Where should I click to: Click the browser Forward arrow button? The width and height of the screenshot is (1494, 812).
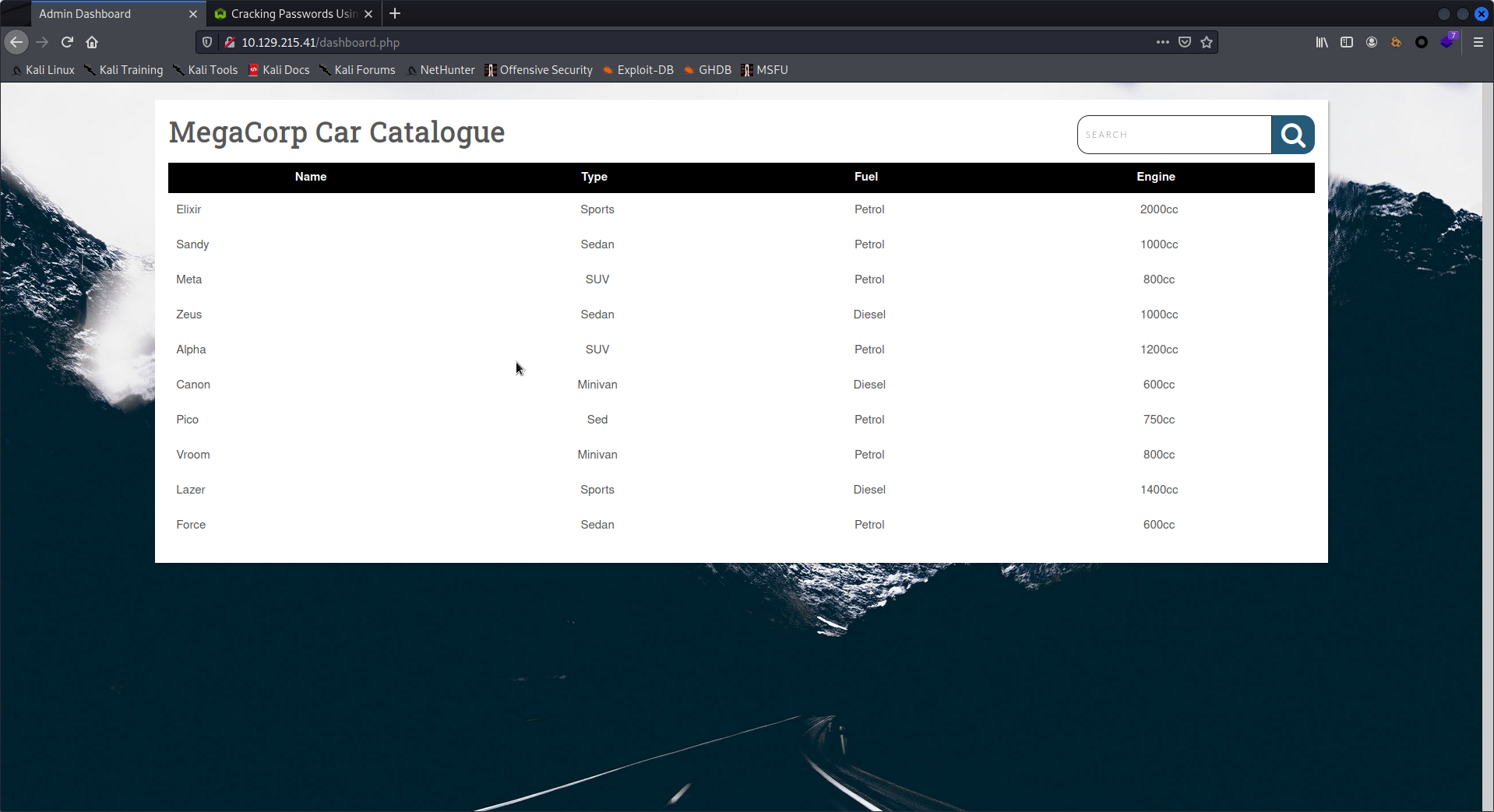click(42, 42)
